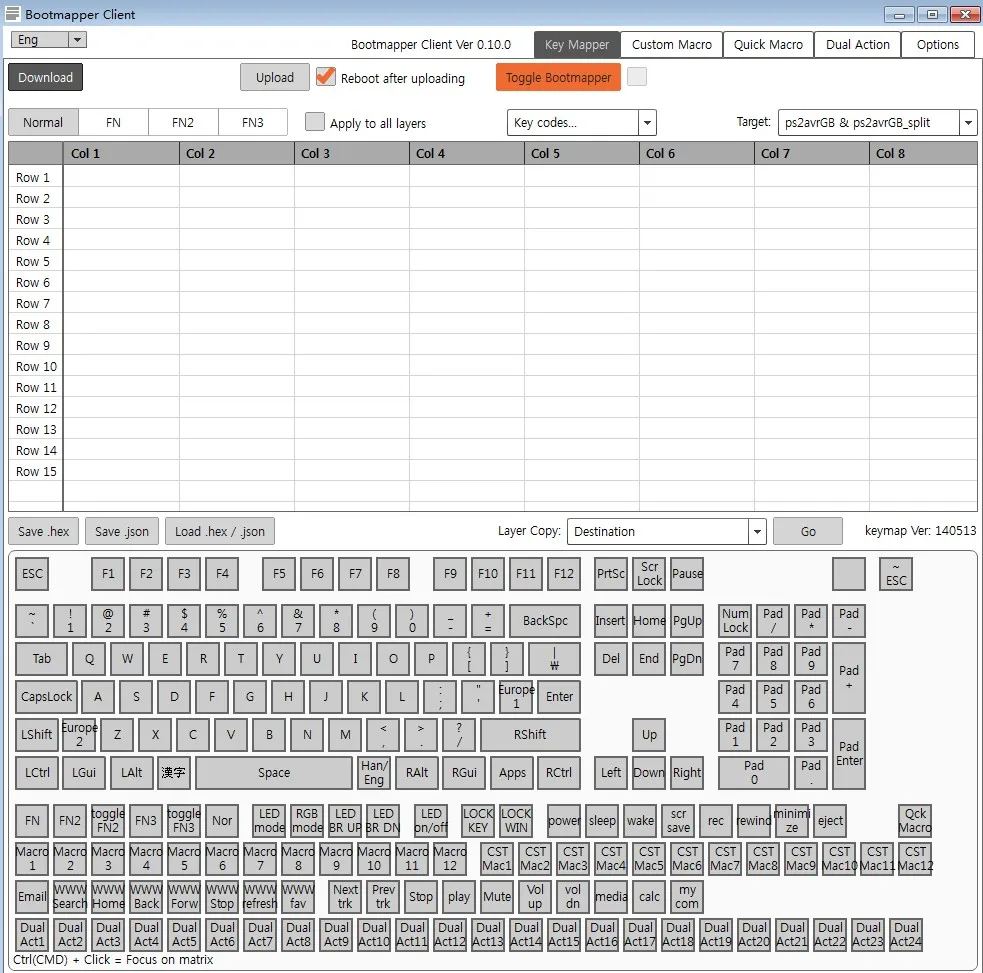Viewport: 983px width, 973px height.
Task: Select the RShift key
Action: point(530,734)
